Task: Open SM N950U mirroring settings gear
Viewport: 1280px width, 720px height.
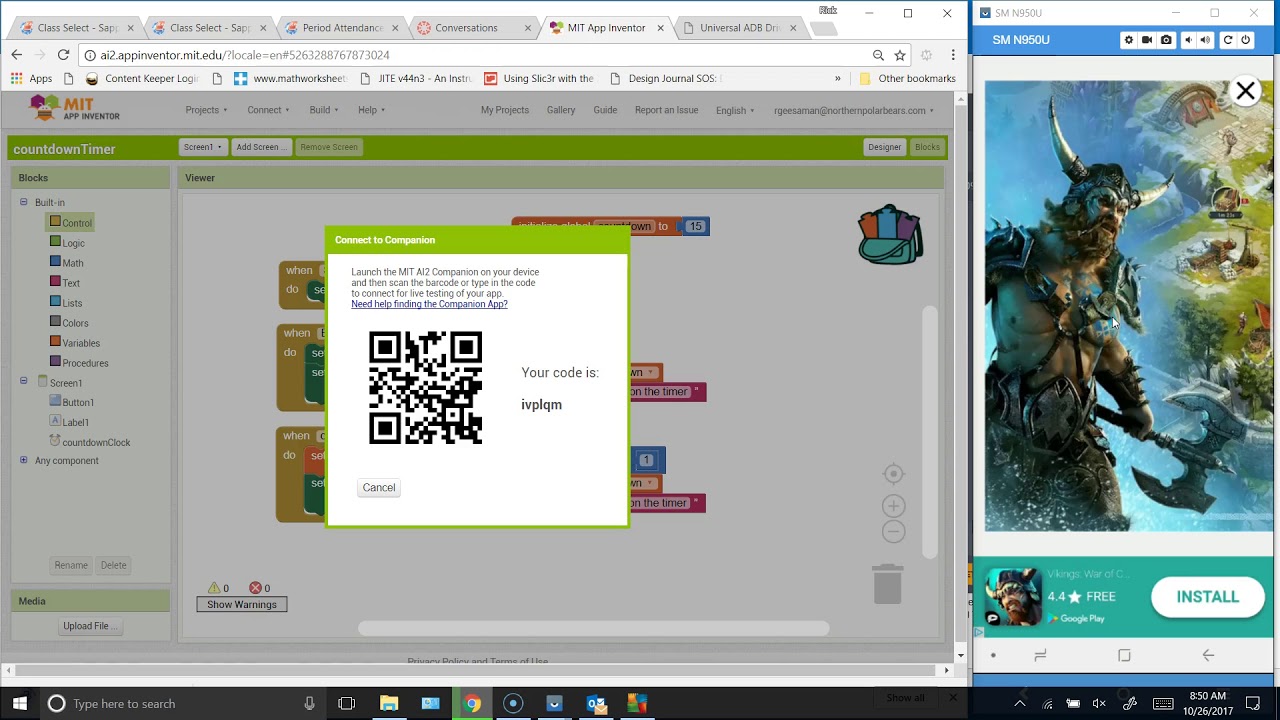Action: pyautogui.click(x=1129, y=40)
